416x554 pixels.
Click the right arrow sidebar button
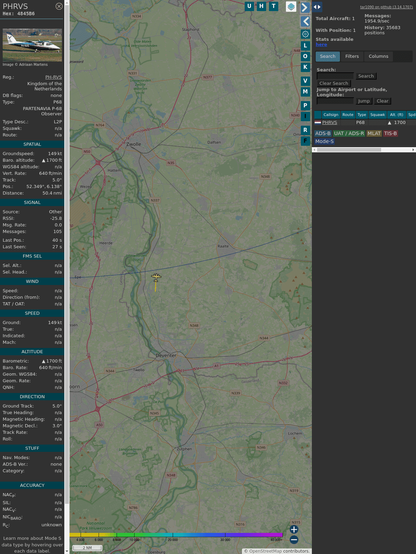coord(305,7)
